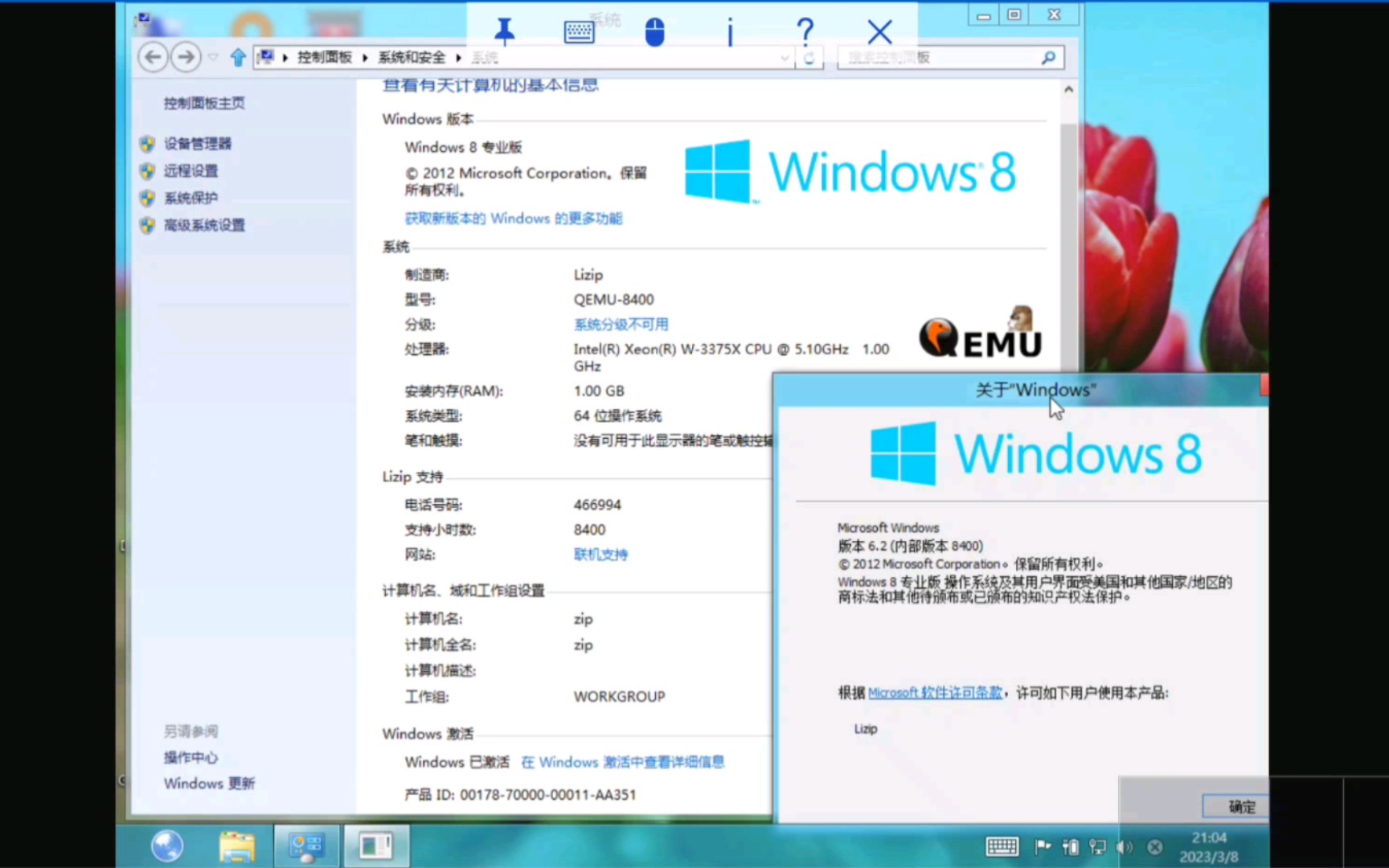Go back using the back arrow

[x=153, y=57]
